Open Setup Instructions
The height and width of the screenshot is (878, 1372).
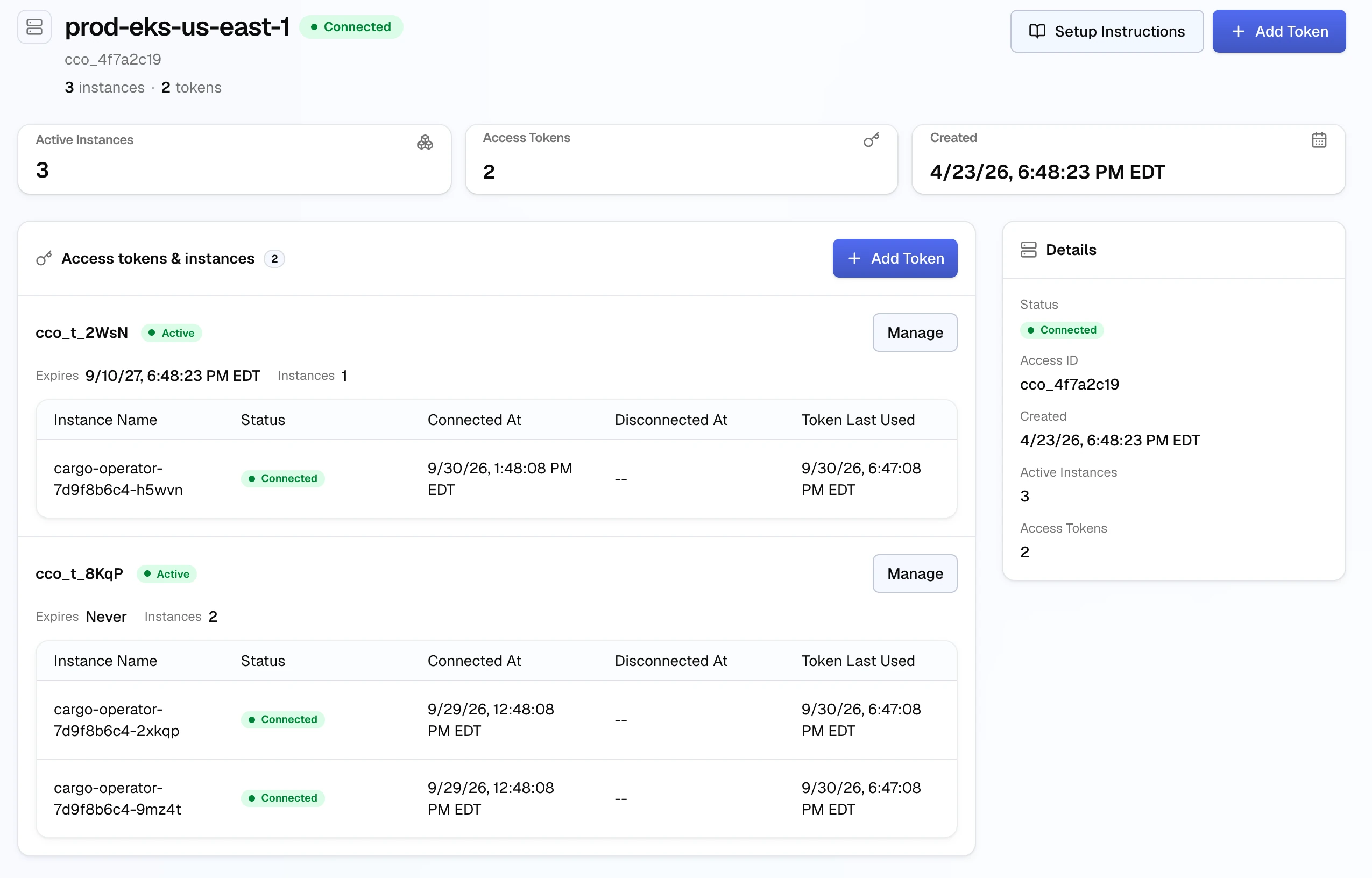click(x=1106, y=31)
